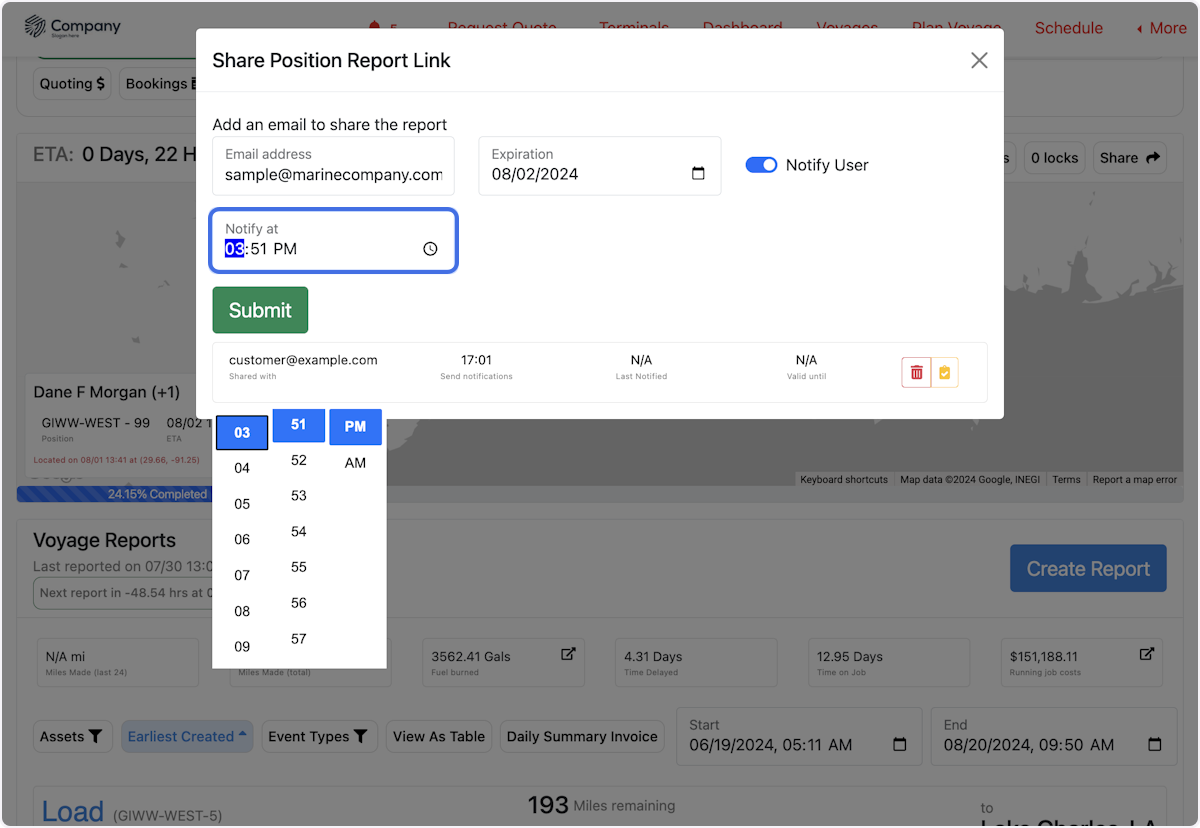
Task: Open the Assets filter dropdown
Action: [72, 736]
